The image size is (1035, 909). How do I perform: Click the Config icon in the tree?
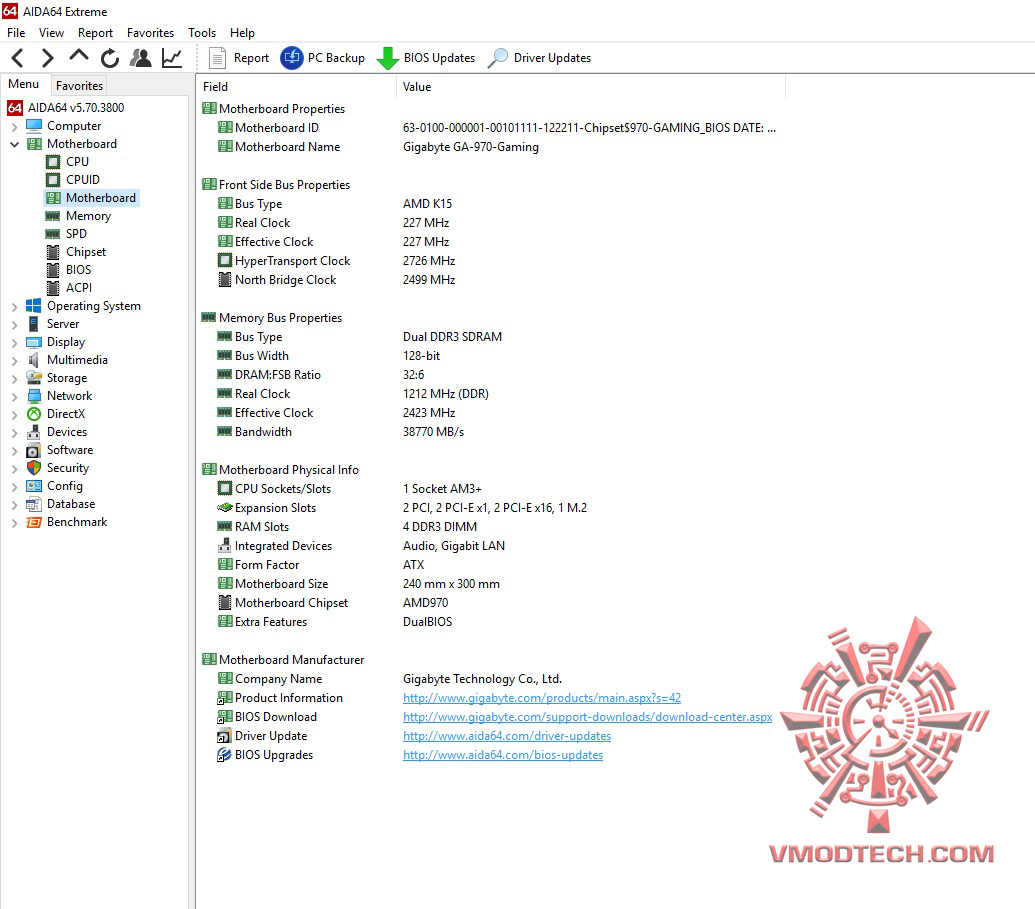34,486
